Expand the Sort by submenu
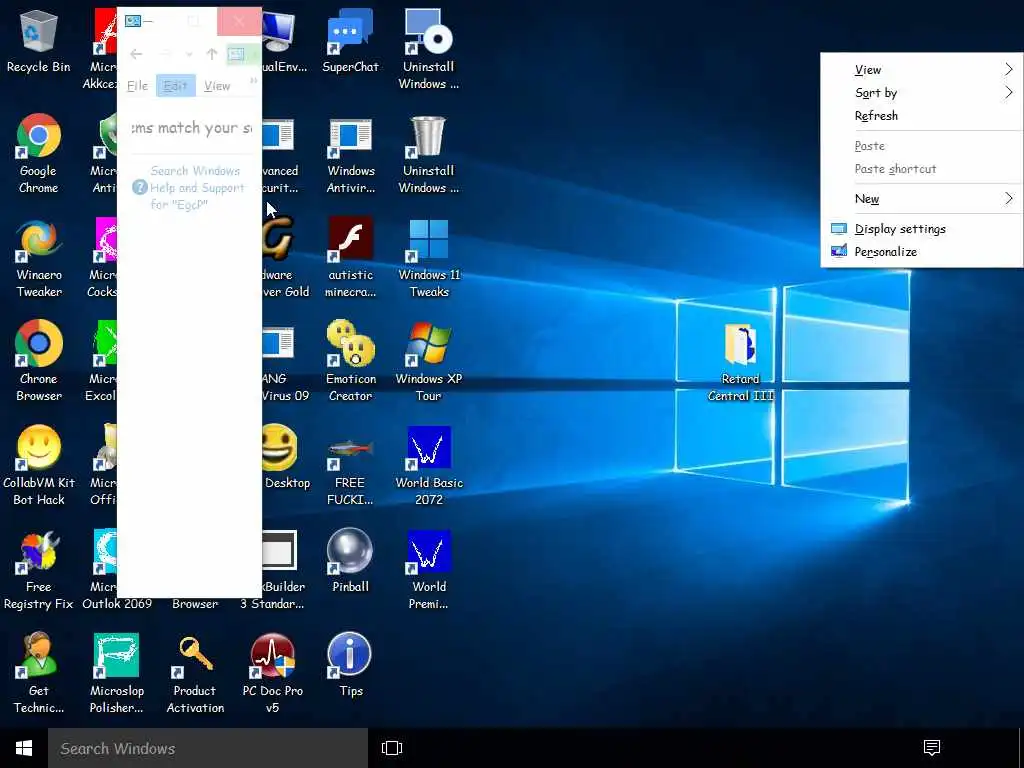 click(921, 93)
